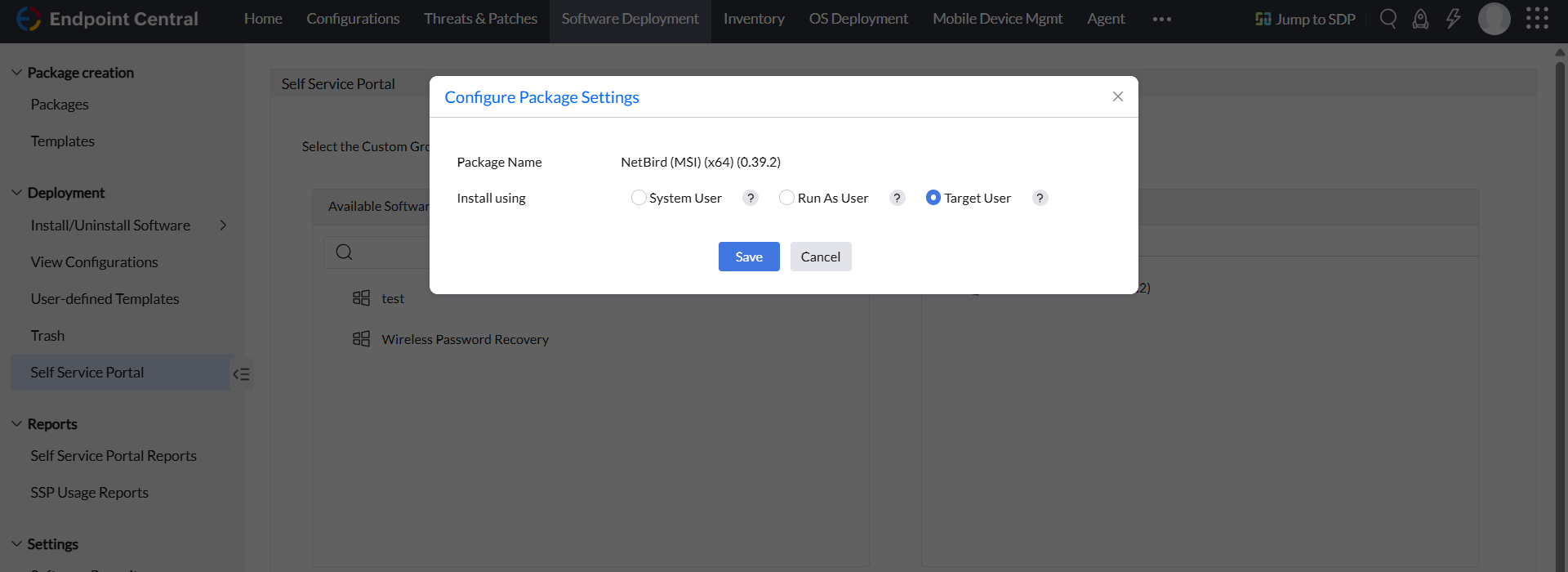Close the Configure Package Settings dialog
The image size is (1568, 572).
click(1118, 96)
